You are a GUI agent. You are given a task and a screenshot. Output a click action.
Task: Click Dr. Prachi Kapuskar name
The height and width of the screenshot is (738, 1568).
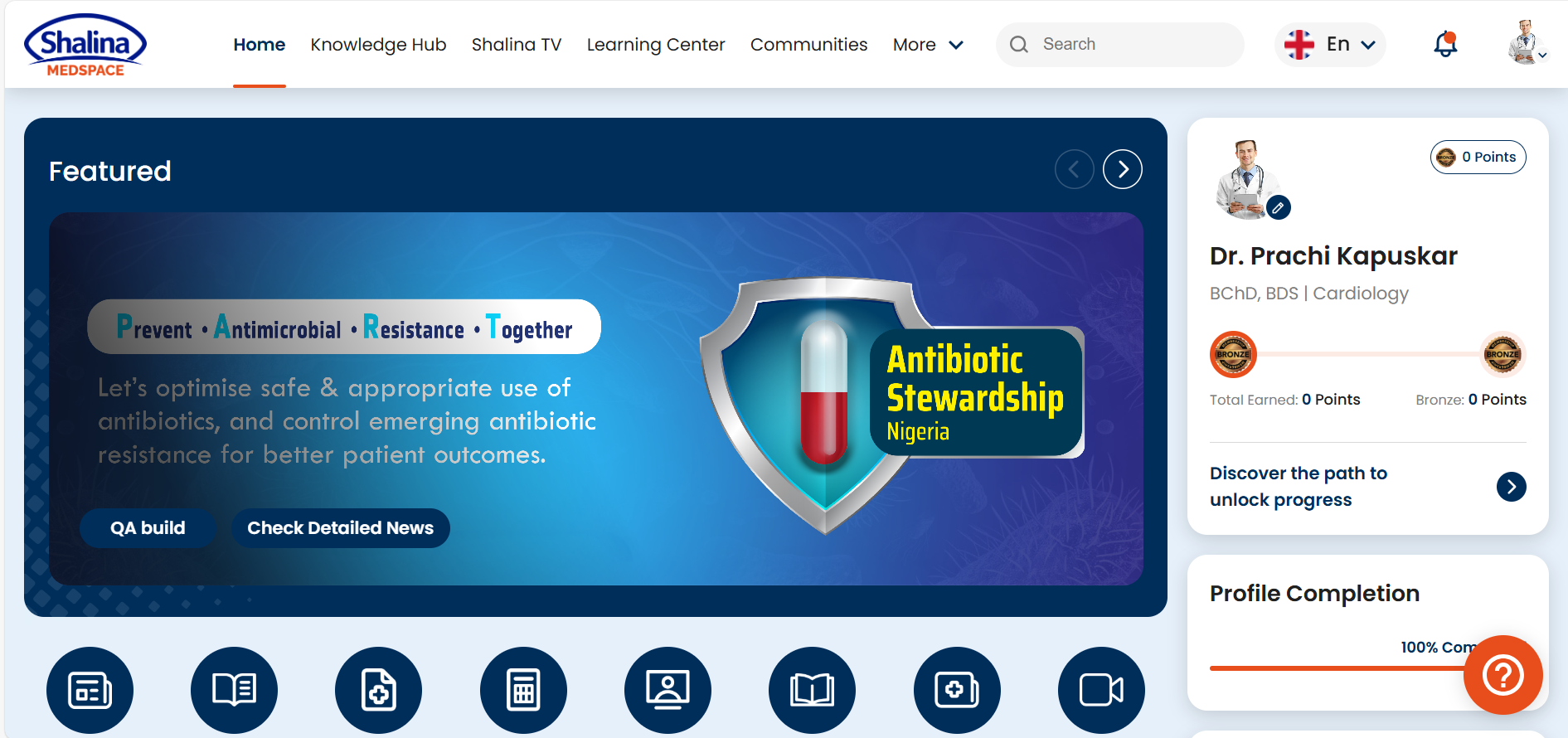1333,256
